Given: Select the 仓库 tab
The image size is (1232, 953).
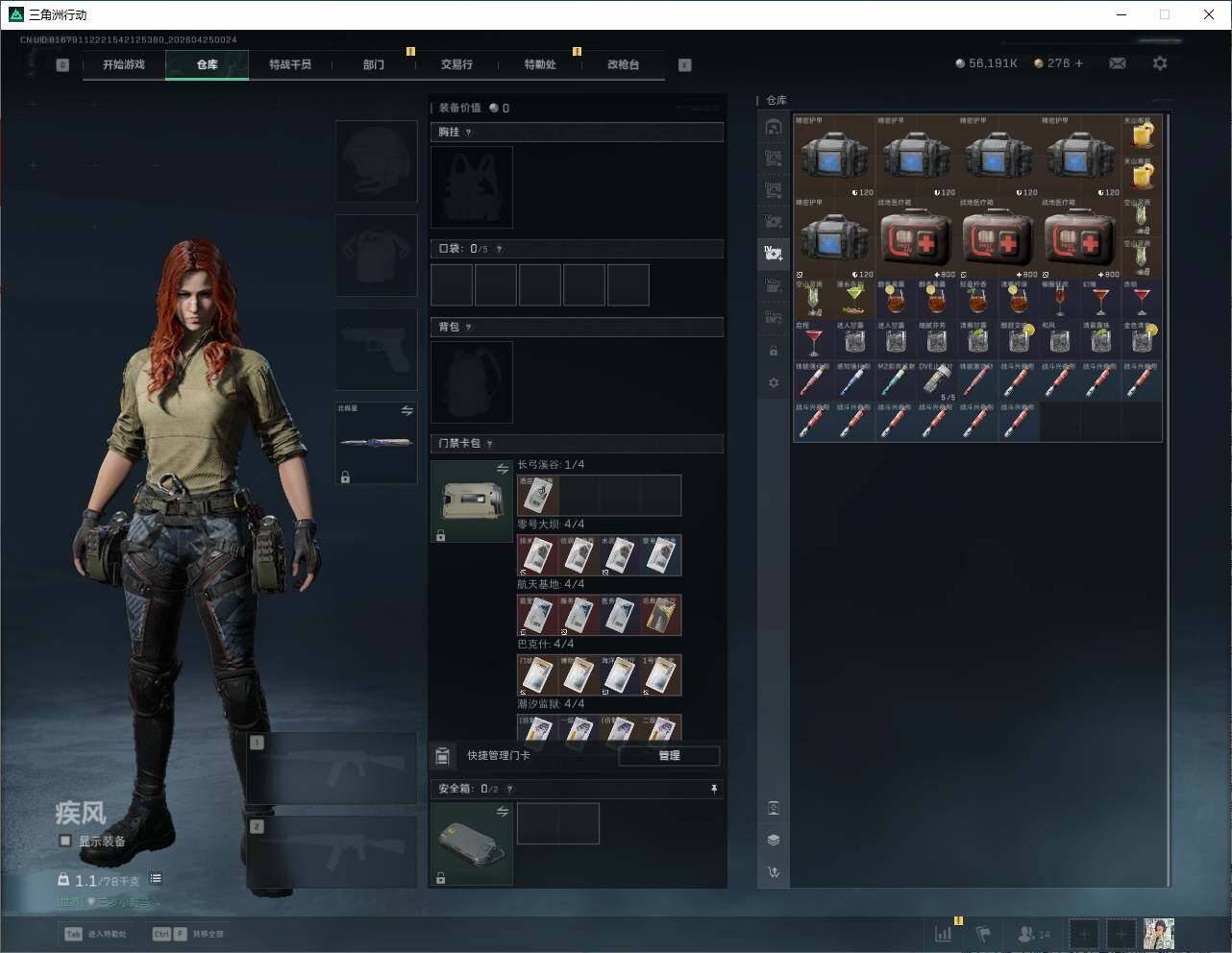Looking at the screenshot, I should pyautogui.click(x=207, y=64).
